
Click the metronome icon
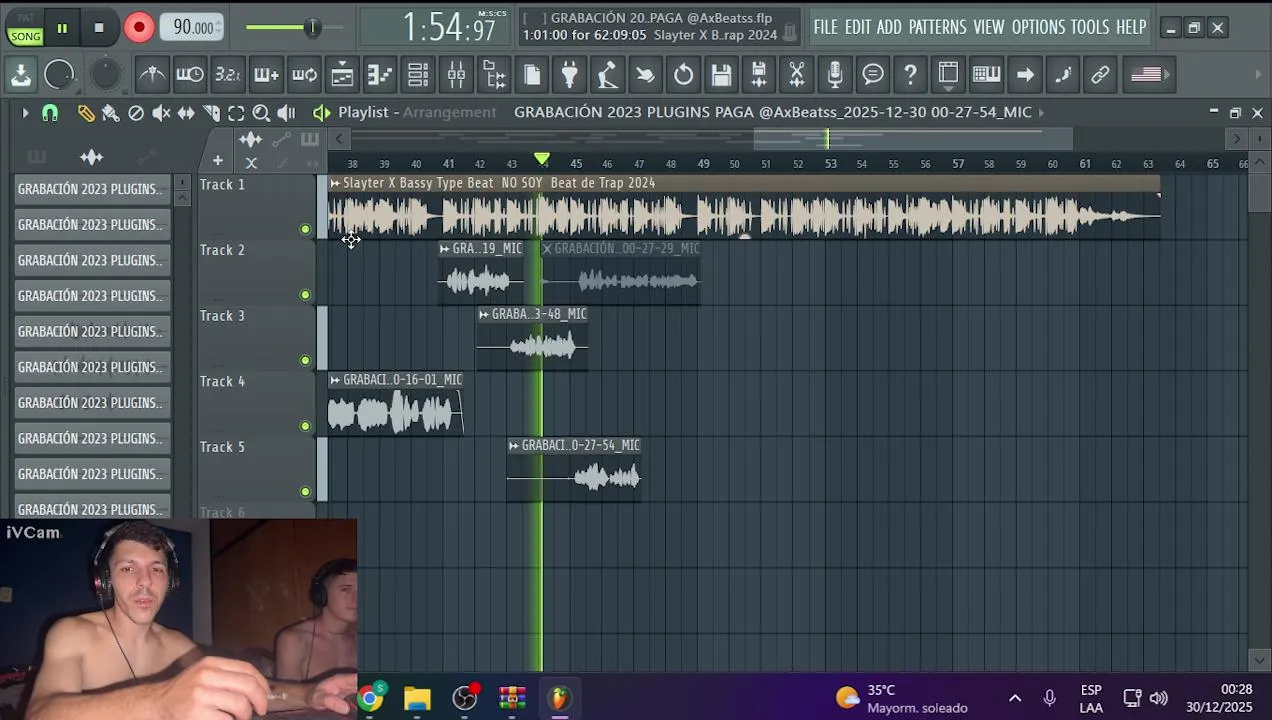pyautogui.click(x=152, y=74)
